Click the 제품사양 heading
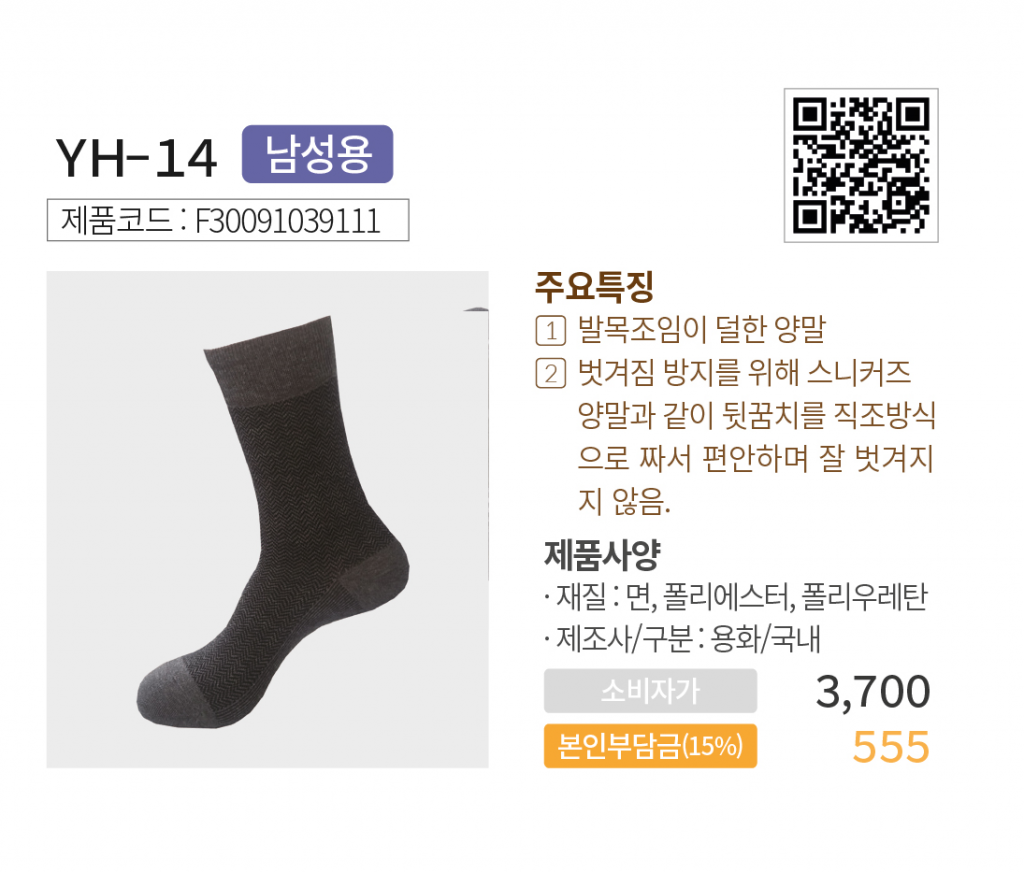The width and height of the screenshot is (1024, 873). pyautogui.click(x=602, y=555)
